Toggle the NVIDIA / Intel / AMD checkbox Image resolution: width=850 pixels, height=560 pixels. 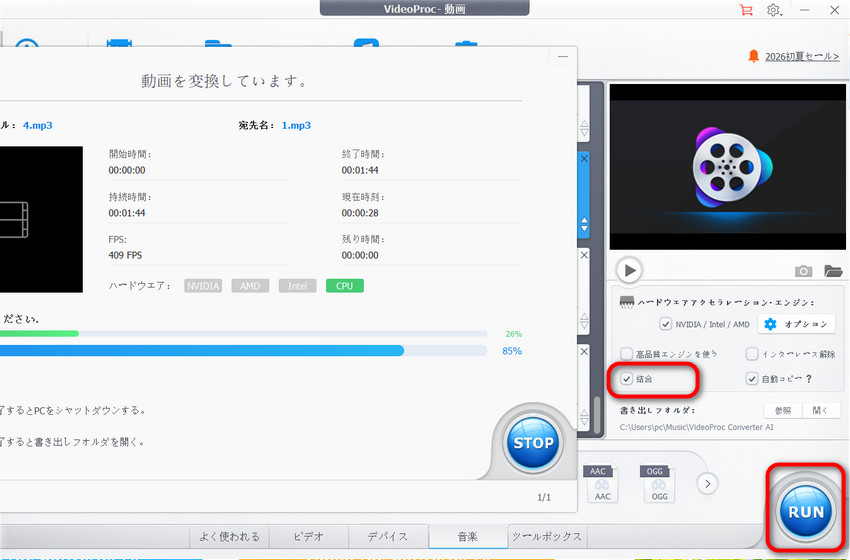(x=665, y=324)
